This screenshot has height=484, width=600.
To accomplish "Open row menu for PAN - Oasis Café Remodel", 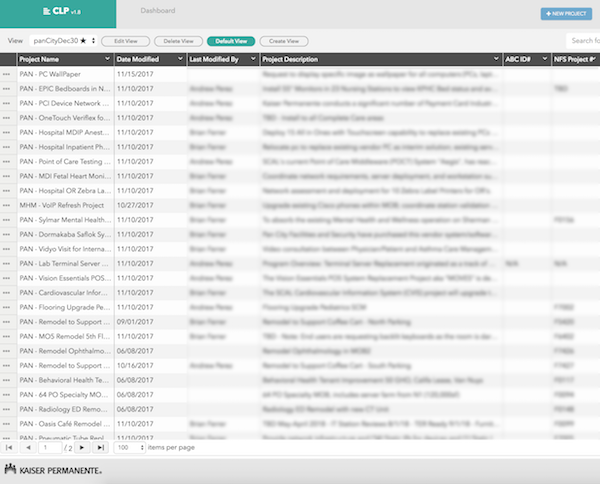I will 7,424.
